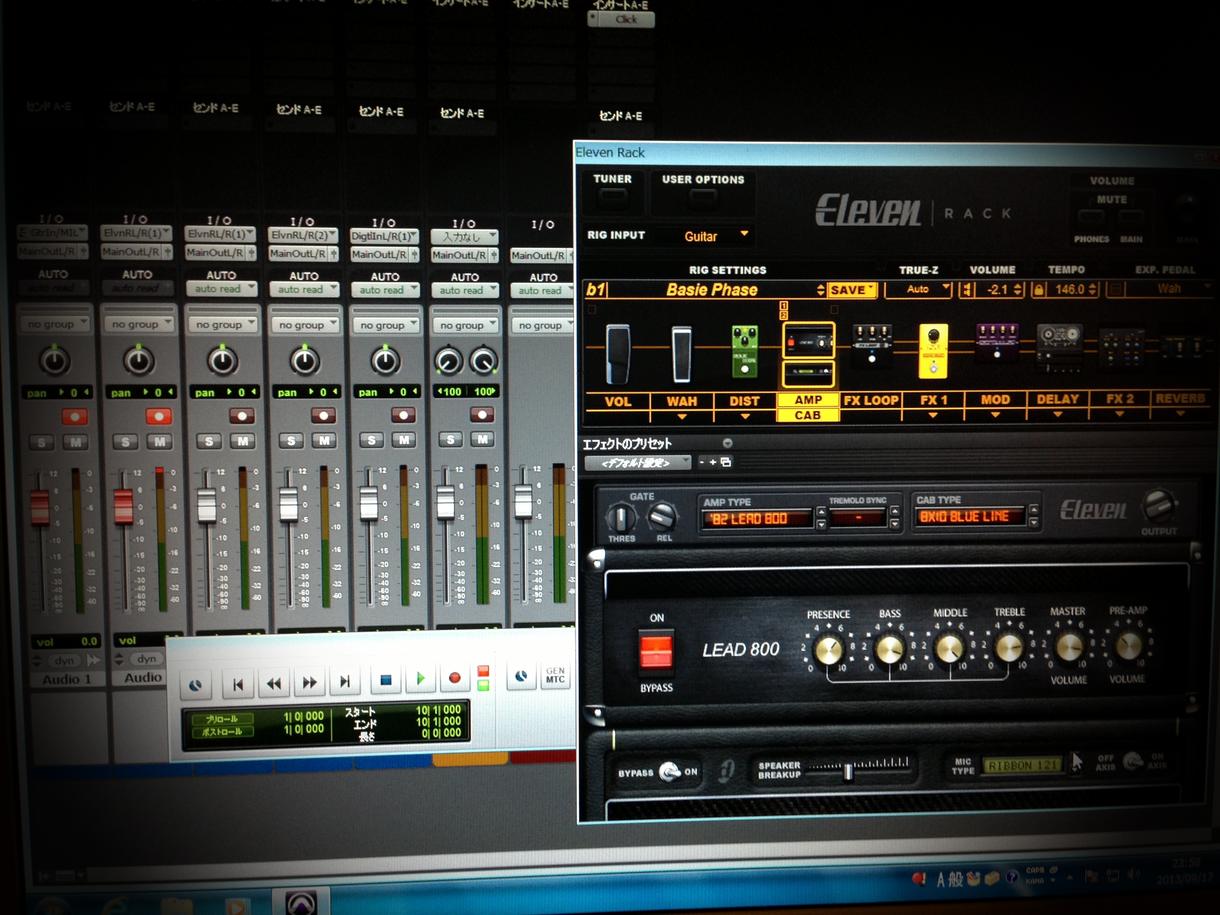This screenshot has width=1220, height=915.
Task: Click the Eleven Output knob
Action: [1158, 505]
